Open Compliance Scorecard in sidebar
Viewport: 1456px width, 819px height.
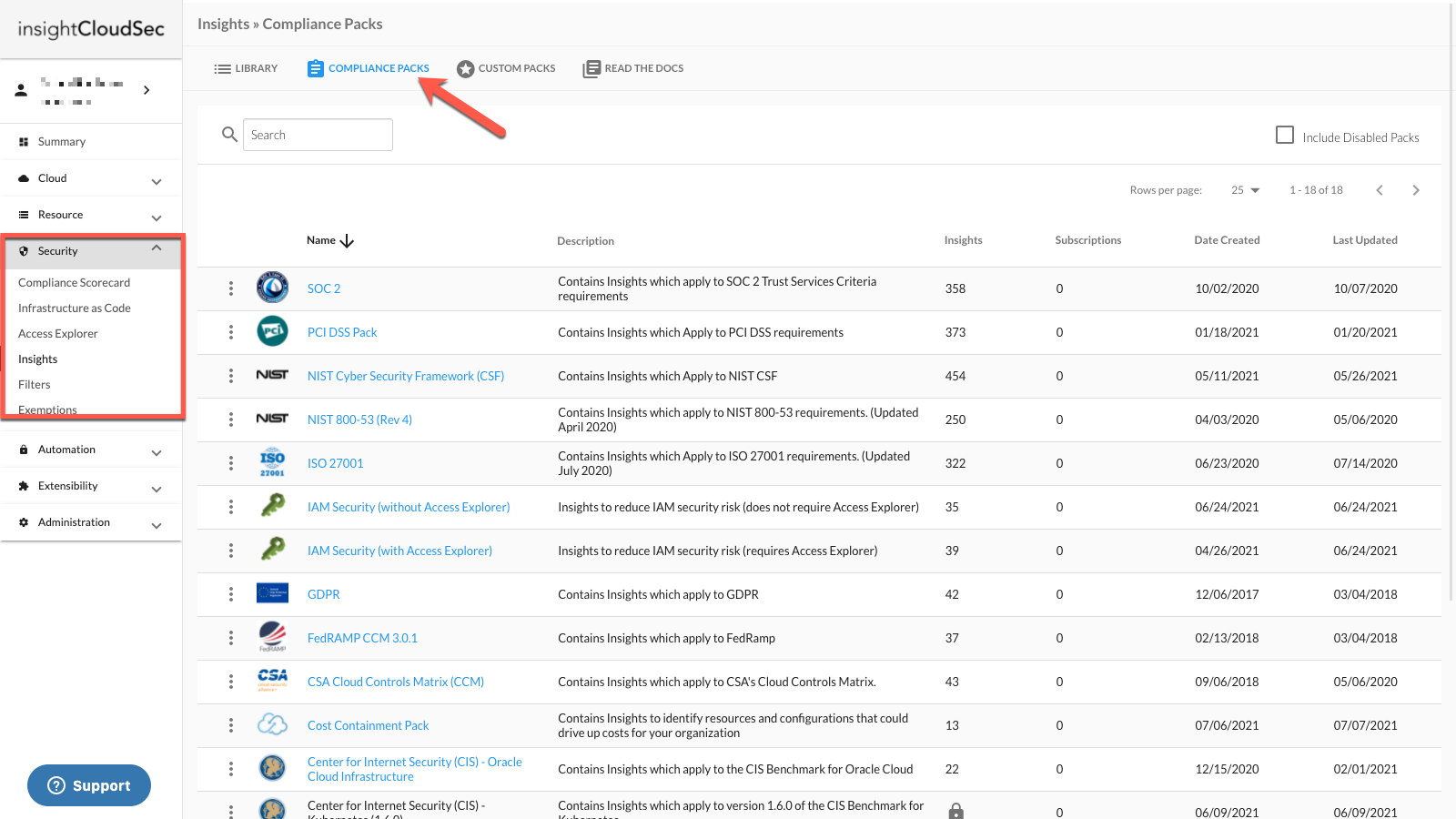(74, 283)
